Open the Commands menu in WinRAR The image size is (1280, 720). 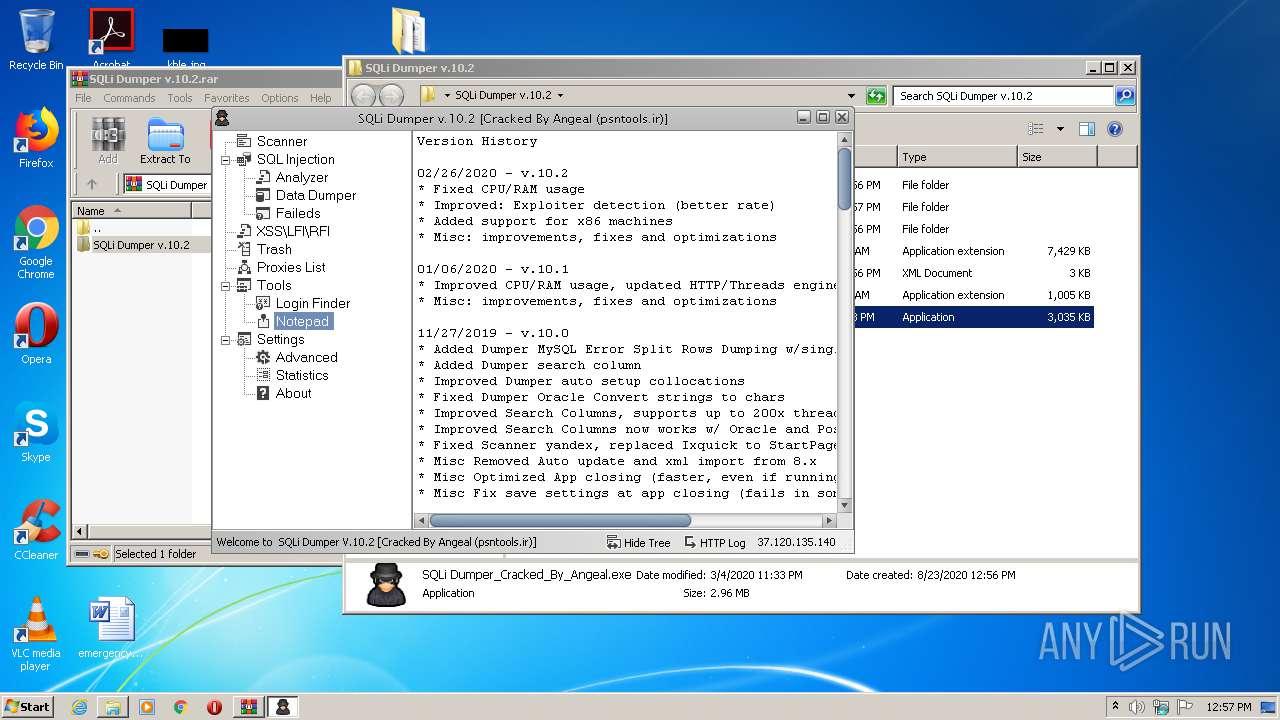pos(129,98)
